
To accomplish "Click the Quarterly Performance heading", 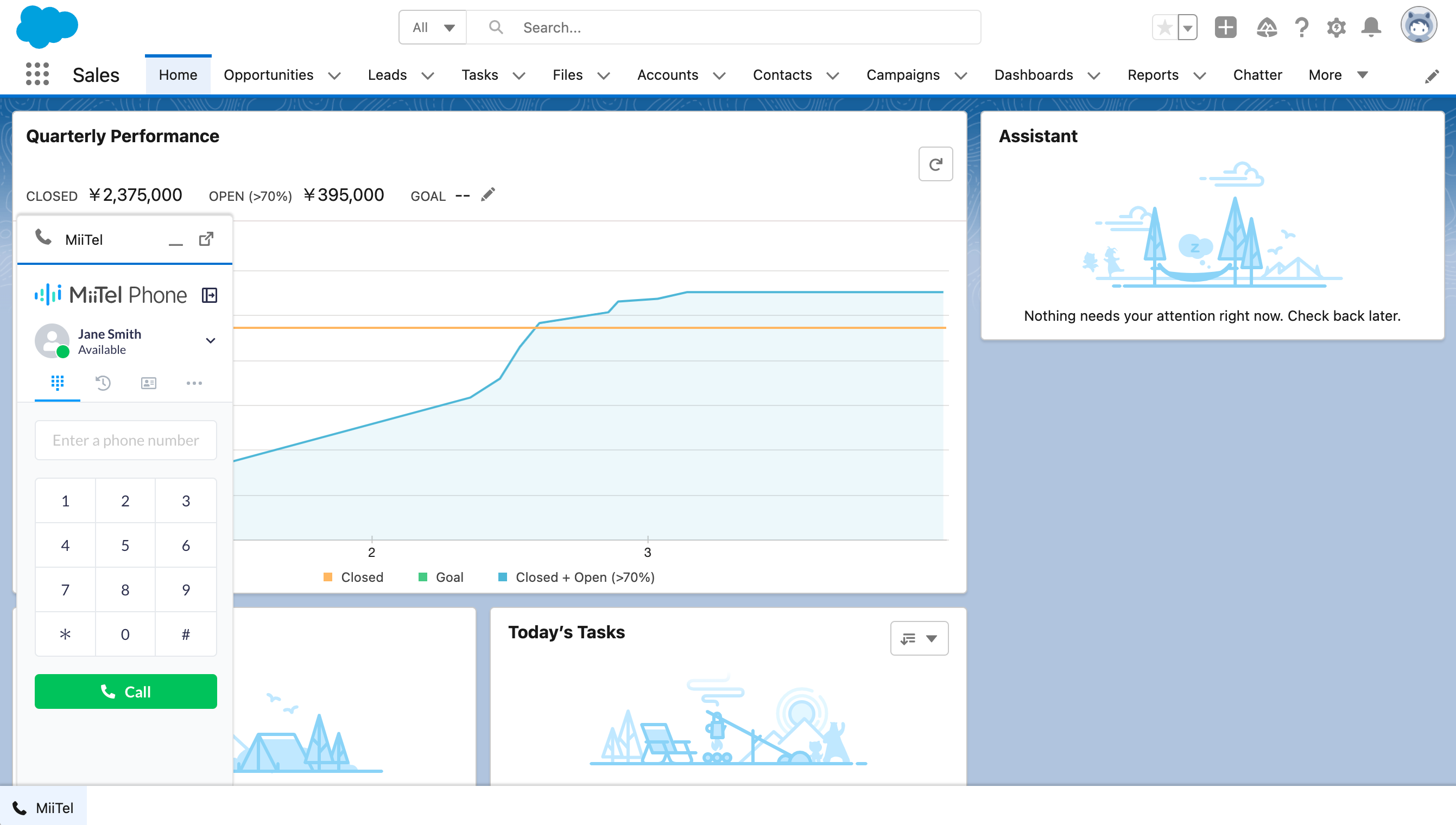I will 123,136.
